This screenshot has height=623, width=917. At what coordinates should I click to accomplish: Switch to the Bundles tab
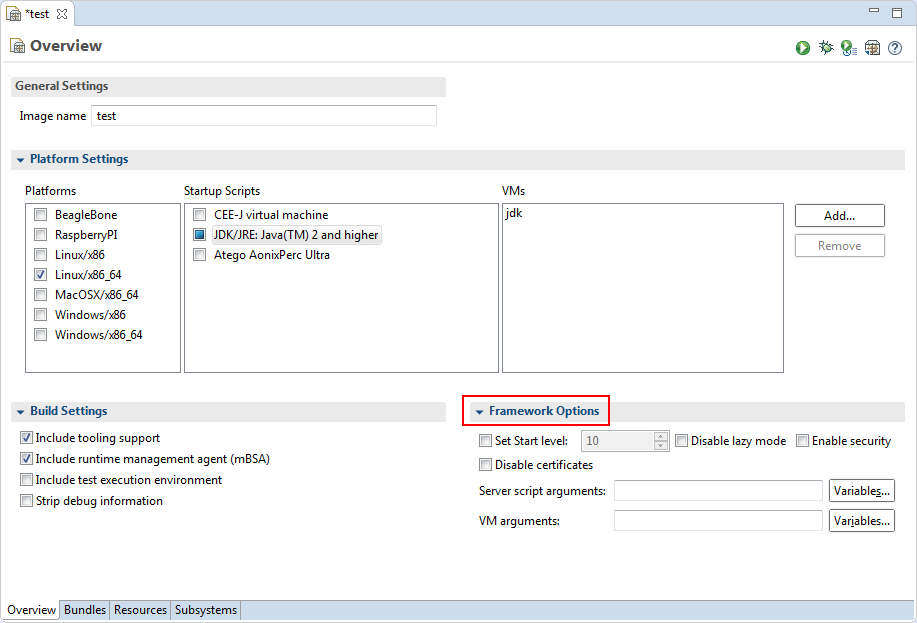84,610
